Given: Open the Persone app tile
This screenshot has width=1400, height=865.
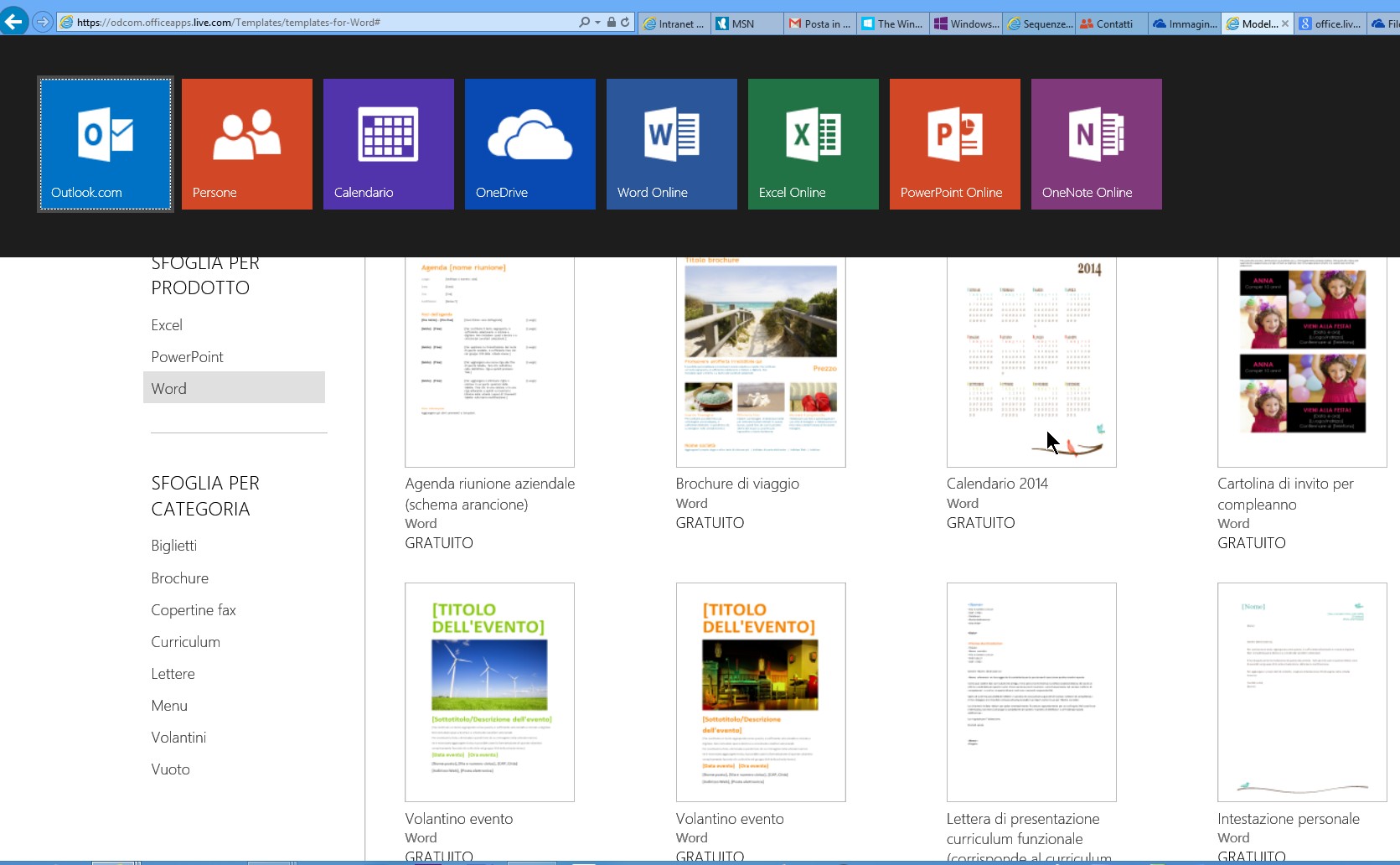Looking at the screenshot, I should 247,144.
